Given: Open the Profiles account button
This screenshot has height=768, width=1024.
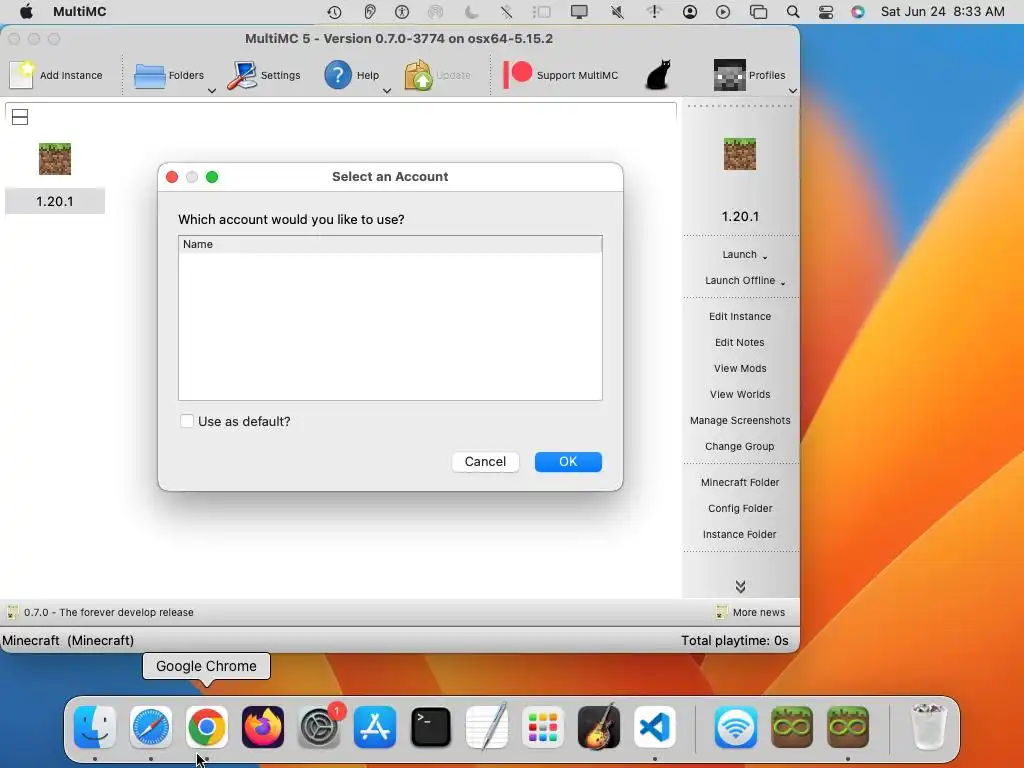Looking at the screenshot, I should (749, 75).
